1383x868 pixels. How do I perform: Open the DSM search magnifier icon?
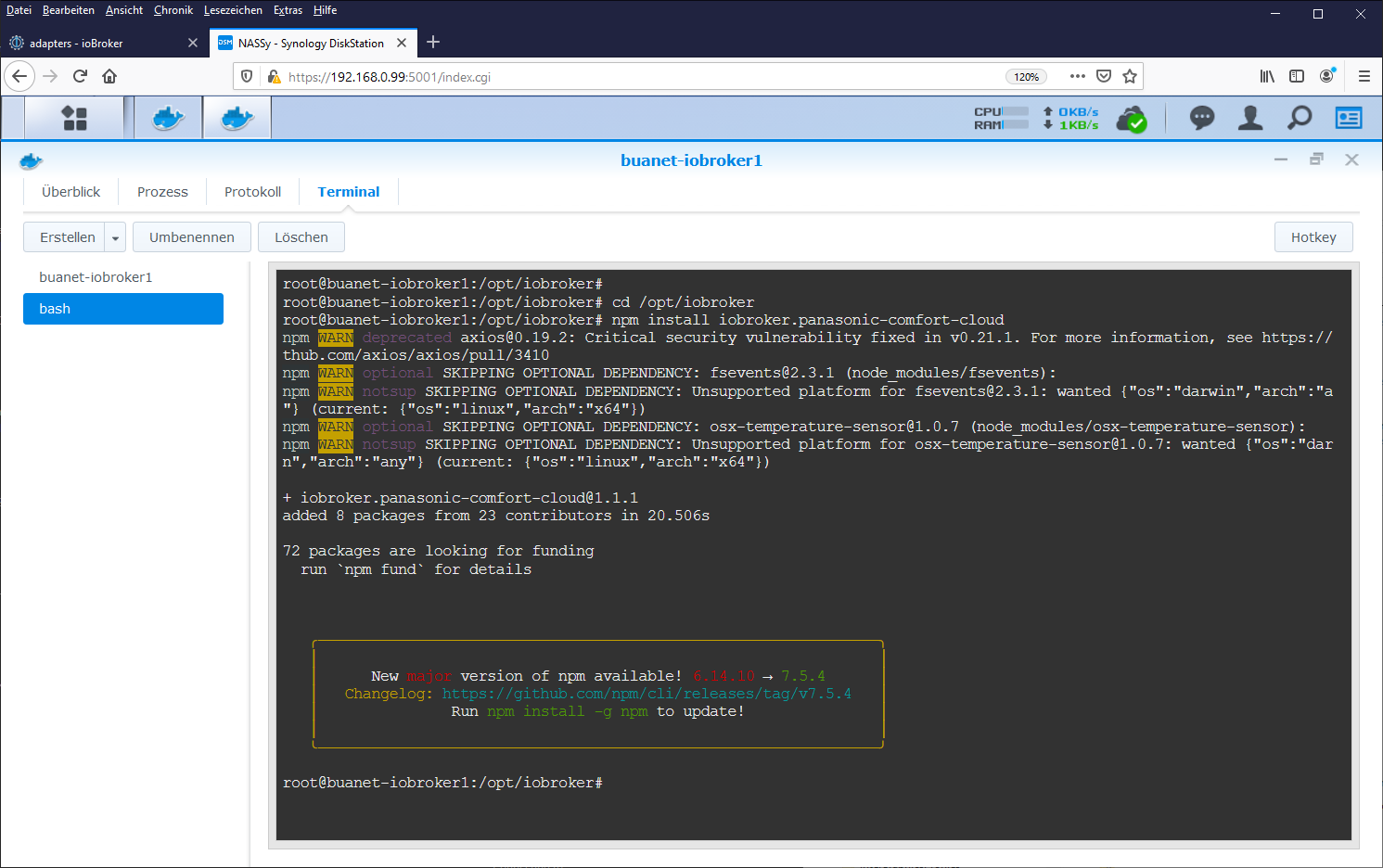pos(1300,118)
